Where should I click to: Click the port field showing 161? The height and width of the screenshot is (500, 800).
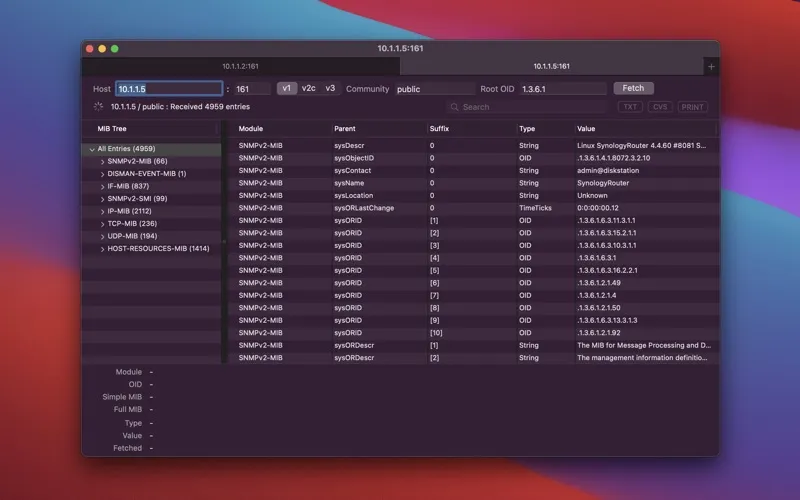252,89
